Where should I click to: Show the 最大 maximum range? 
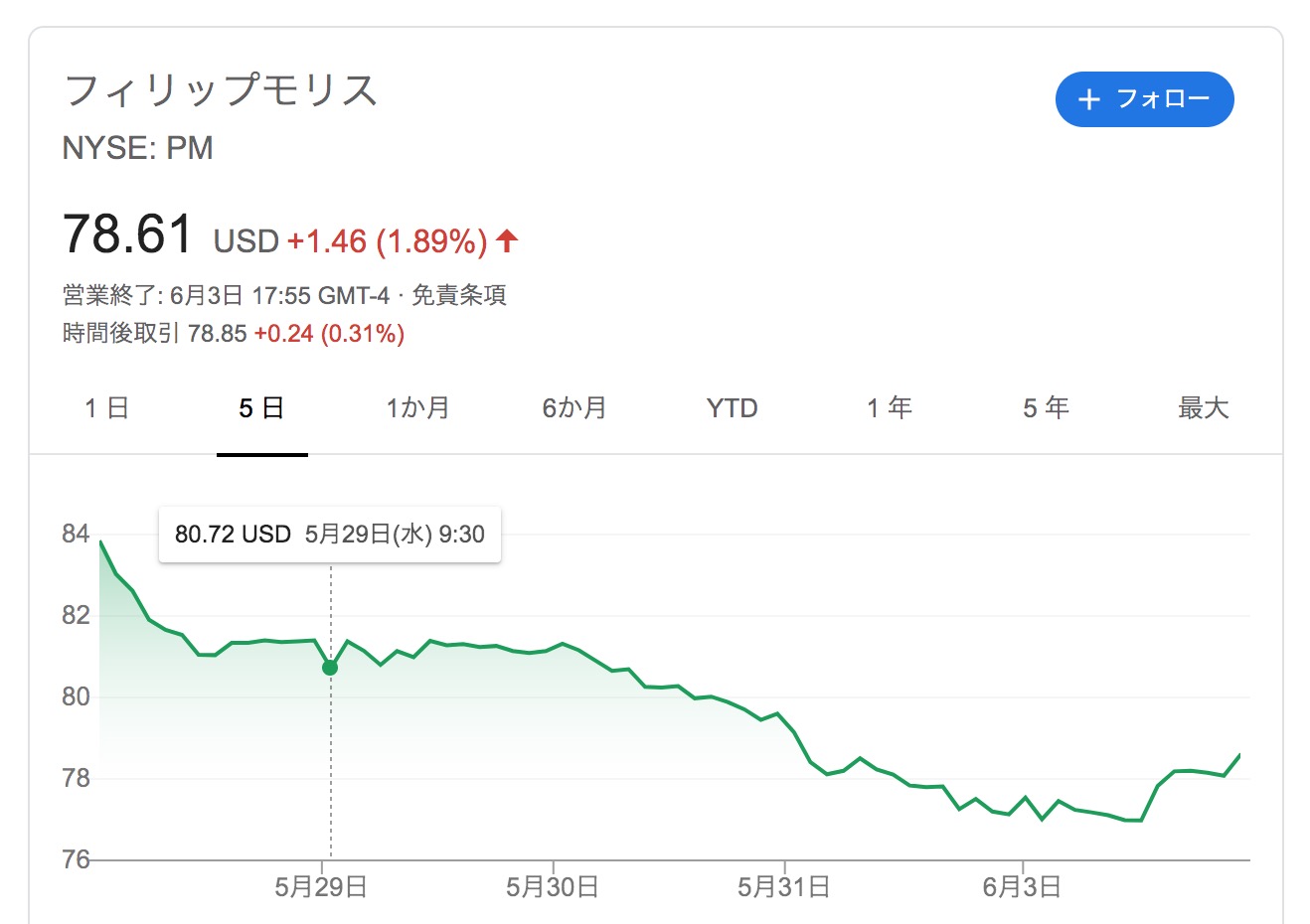1204,408
